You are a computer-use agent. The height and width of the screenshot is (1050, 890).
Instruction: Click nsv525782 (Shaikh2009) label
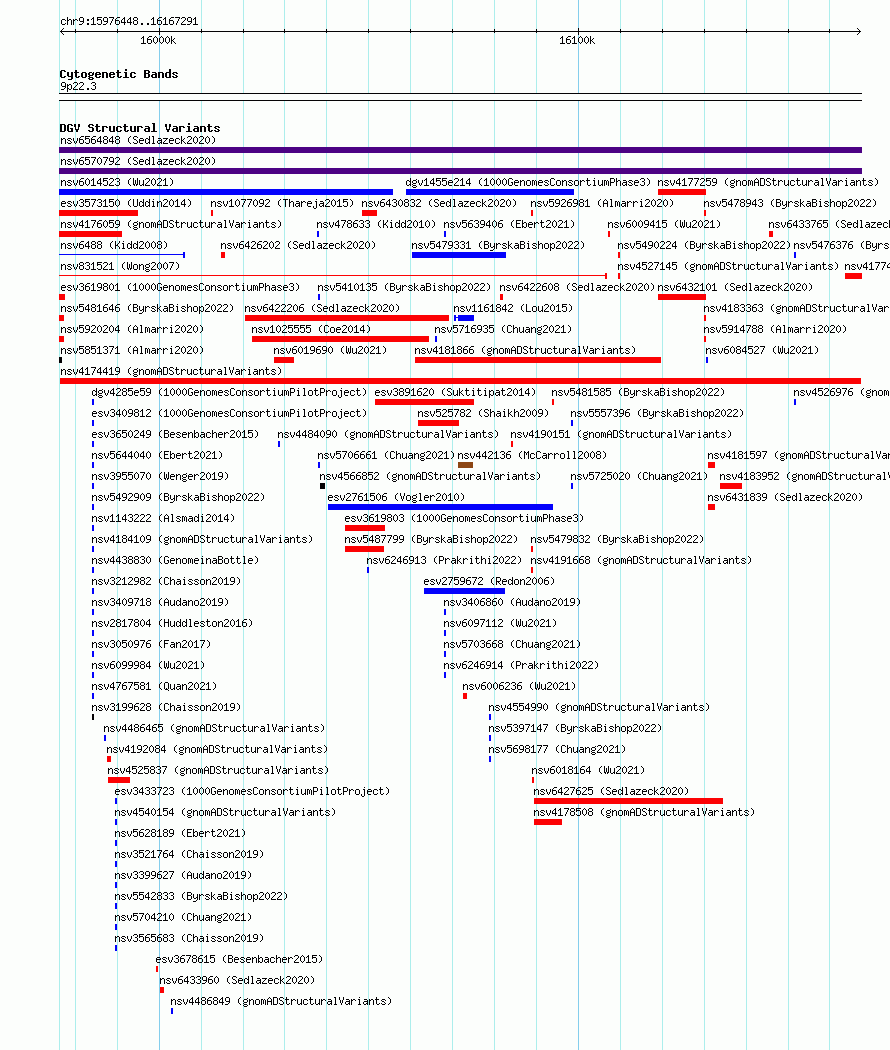(483, 413)
